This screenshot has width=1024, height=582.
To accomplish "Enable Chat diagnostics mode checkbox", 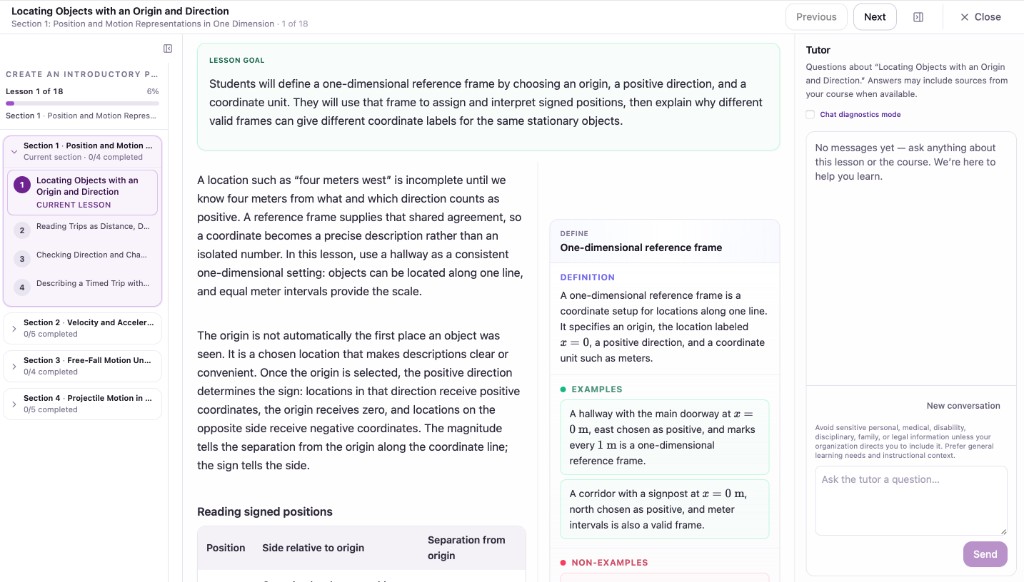I will click(810, 114).
